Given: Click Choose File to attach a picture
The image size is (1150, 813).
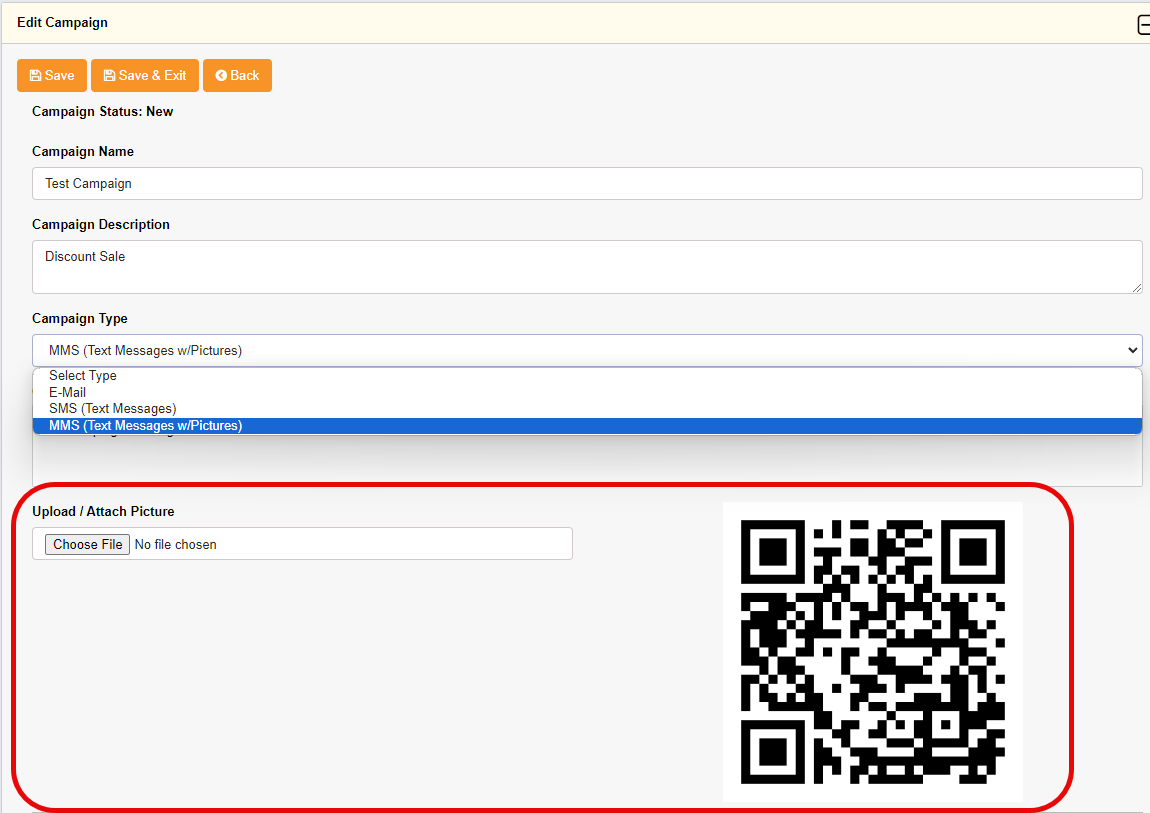Looking at the screenshot, I should pos(86,544).
